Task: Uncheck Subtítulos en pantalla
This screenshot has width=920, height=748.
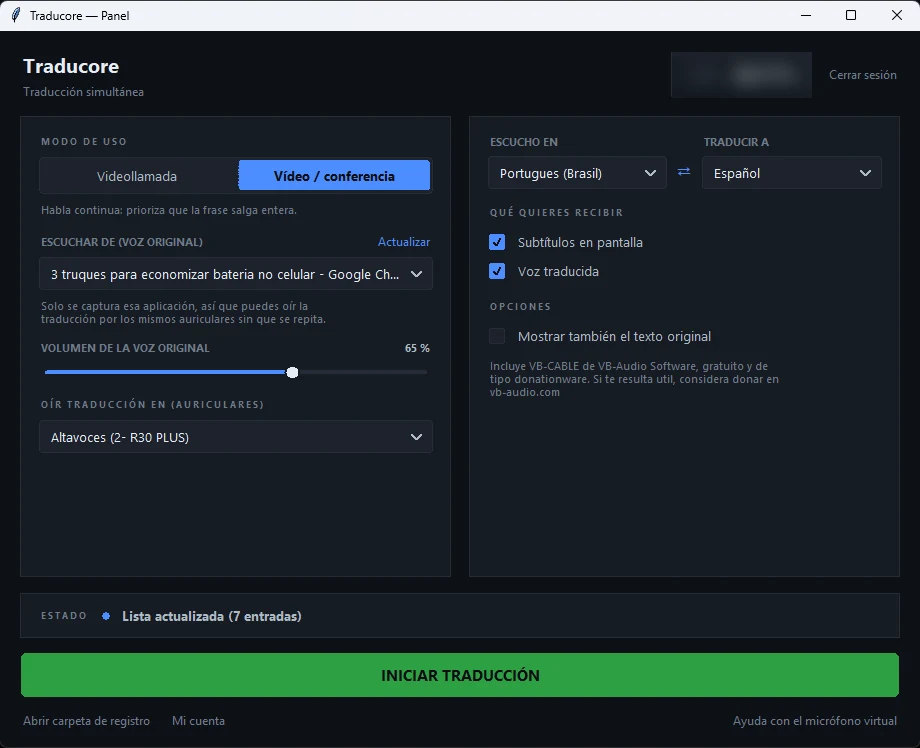Action: 497,242
